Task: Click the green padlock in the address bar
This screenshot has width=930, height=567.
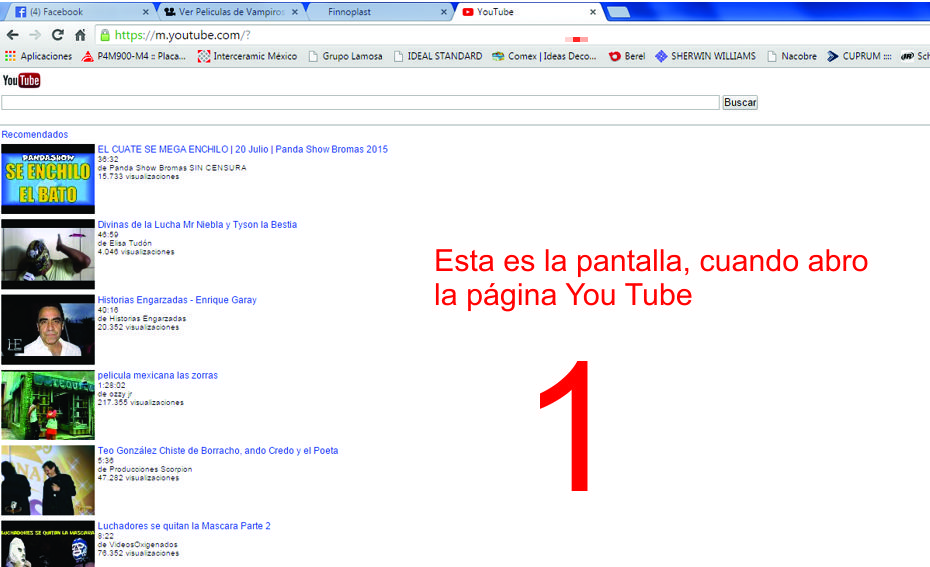Action: [105, 35]
